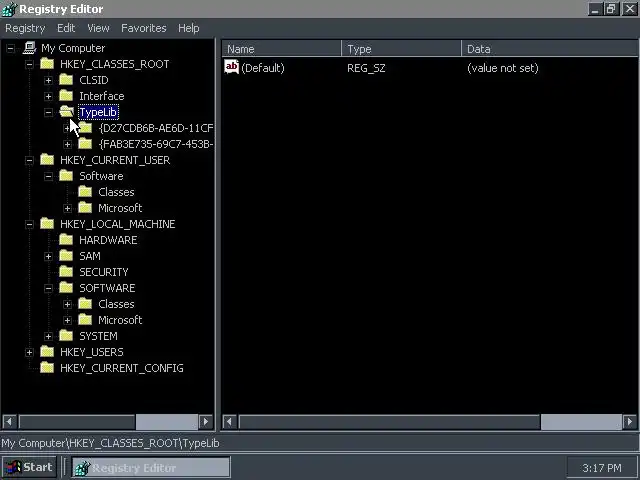The height and width of the screenshot is (480, 640).
Task: Open the View menu
Action: pos(98,28)
